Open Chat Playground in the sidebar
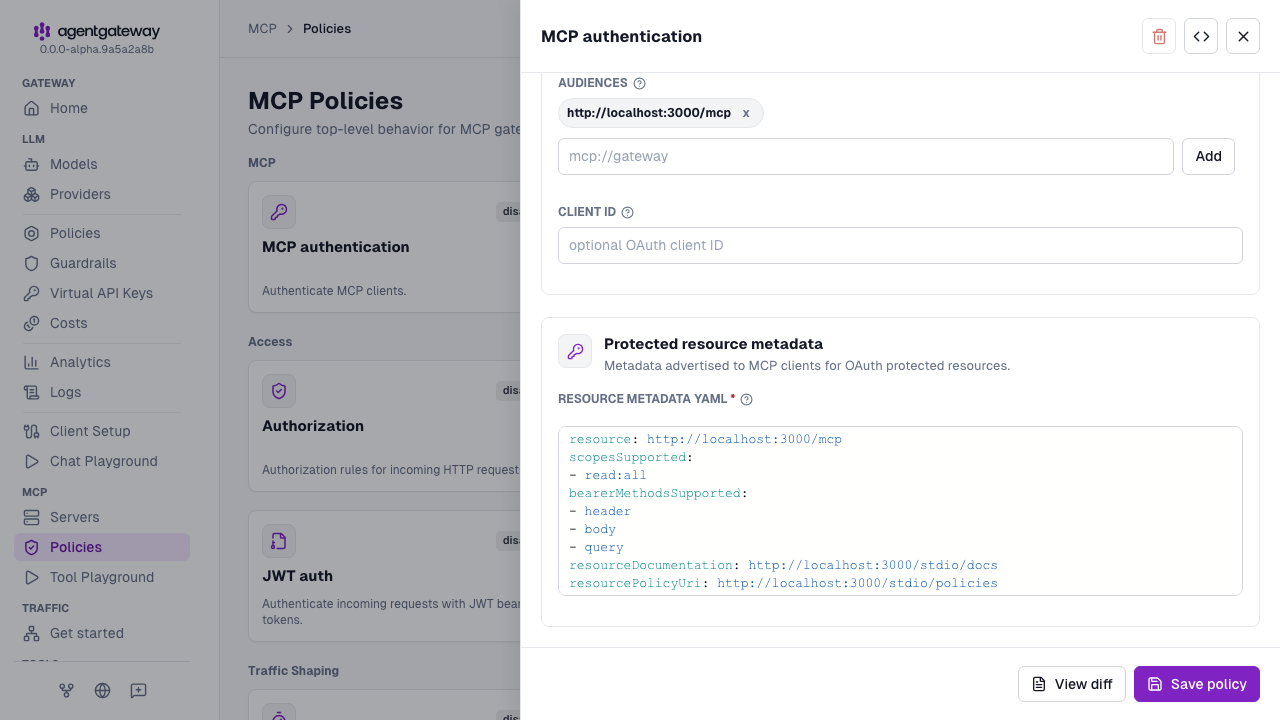1280x720 pixels. click(102, 461)
